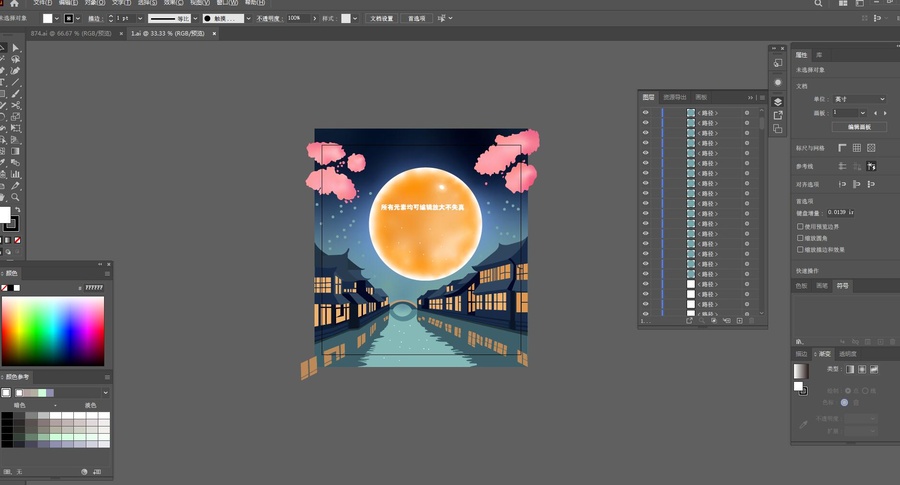Expand Layers panel with >> arrows
The width and height of the screenshot is (900, 485).
(x=750, y=98)
